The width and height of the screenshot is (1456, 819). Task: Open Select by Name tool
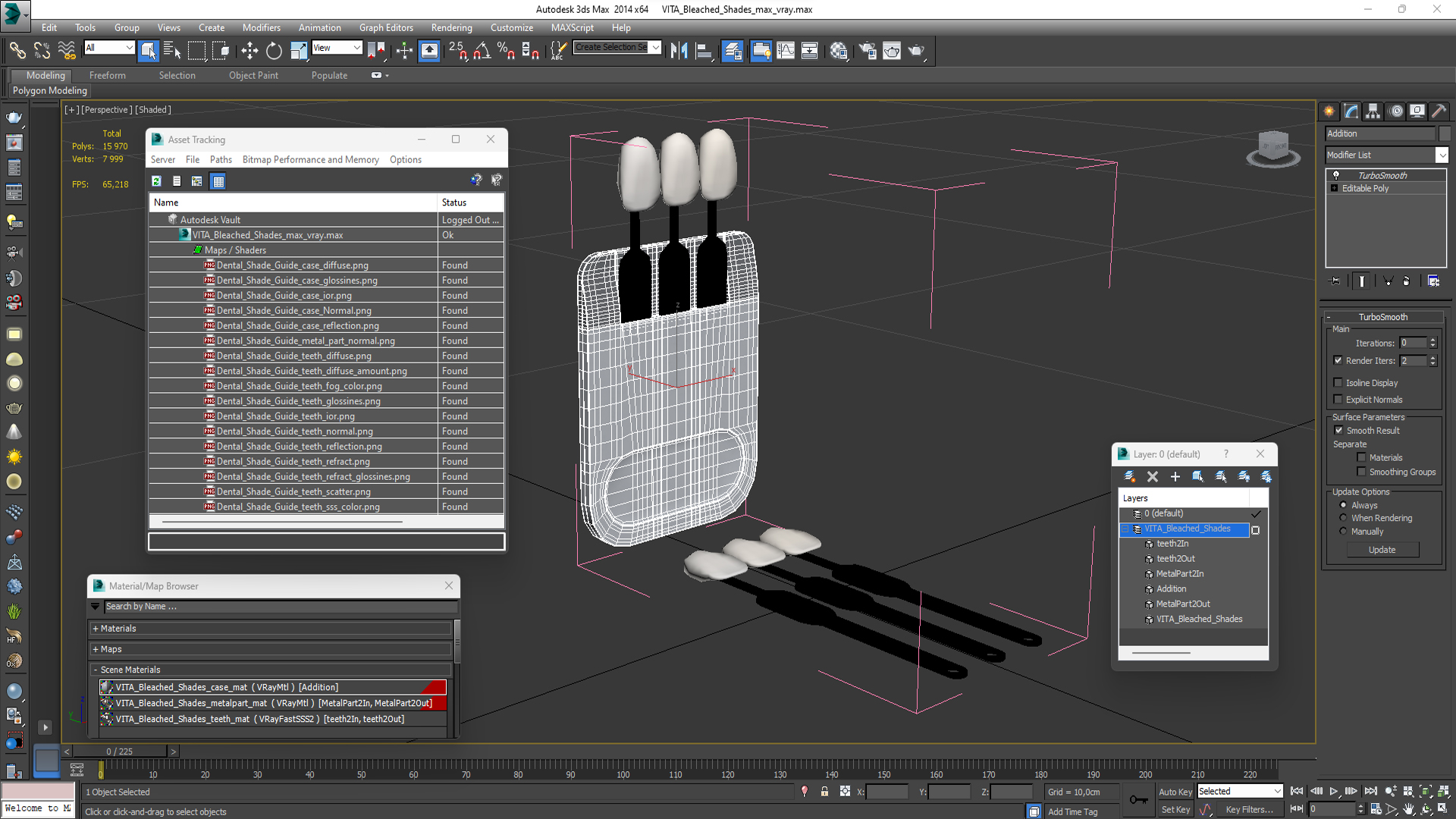[172, 51]
